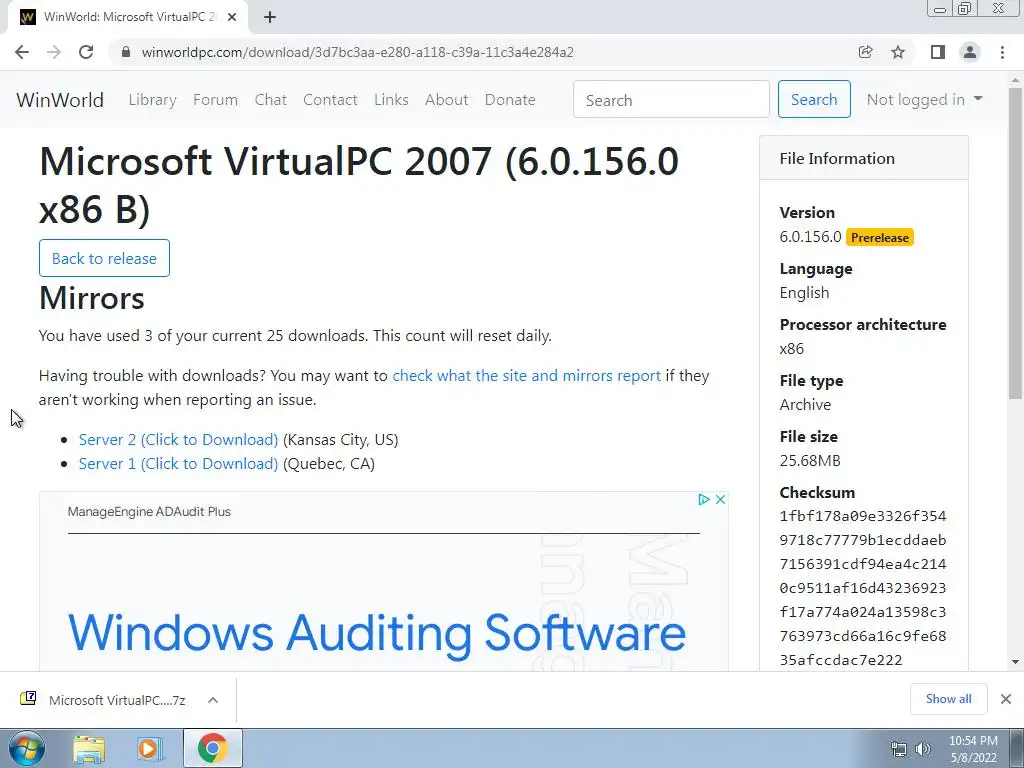The height and width of the screenshot is (768, 1024).
Task: Open Windows Explorer from the taskbar
Action: pos(89,748)
